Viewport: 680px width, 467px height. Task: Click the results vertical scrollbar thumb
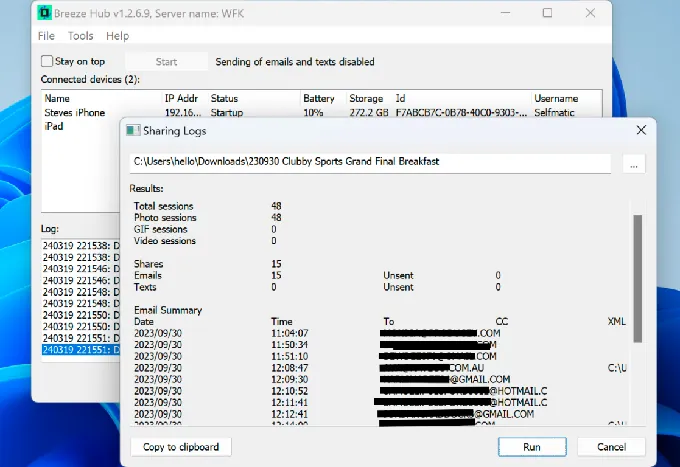coord(638,278)
